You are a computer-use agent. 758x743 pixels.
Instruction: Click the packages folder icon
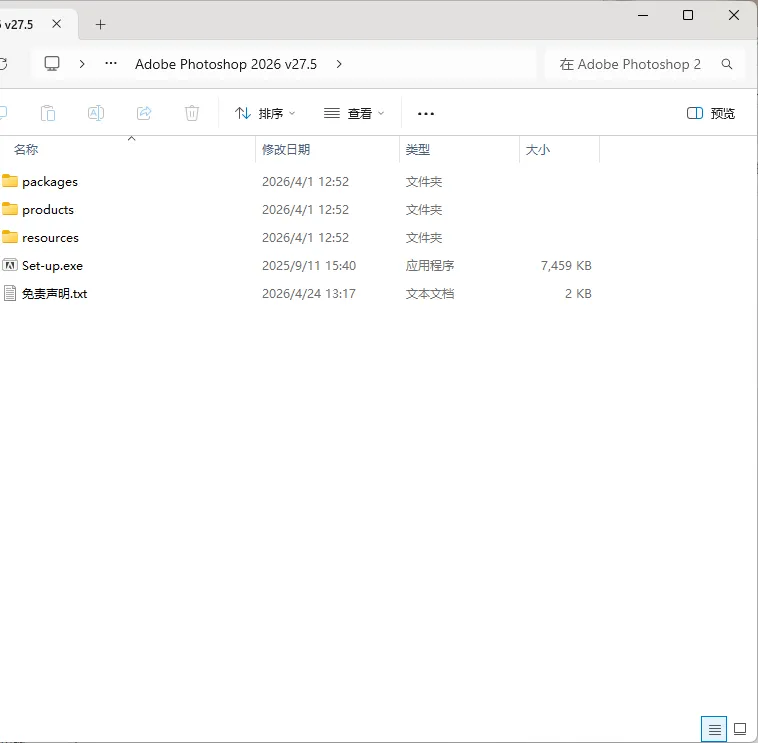point(10,181)
